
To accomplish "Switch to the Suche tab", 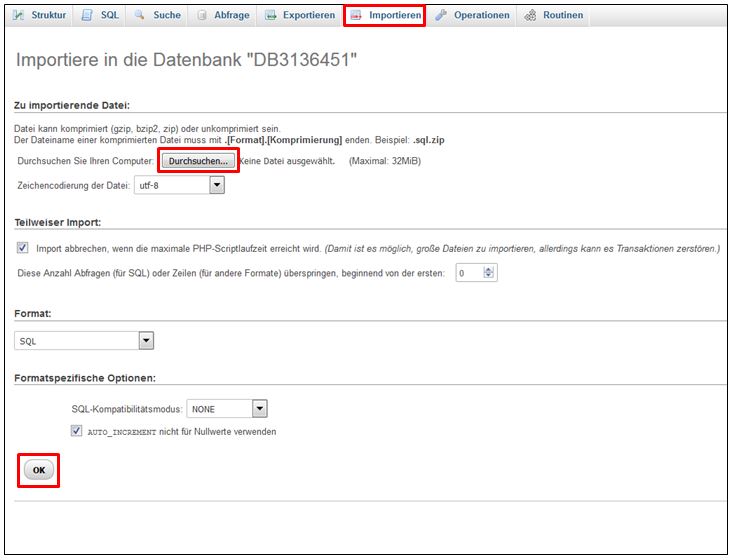I will coord(167,15).
